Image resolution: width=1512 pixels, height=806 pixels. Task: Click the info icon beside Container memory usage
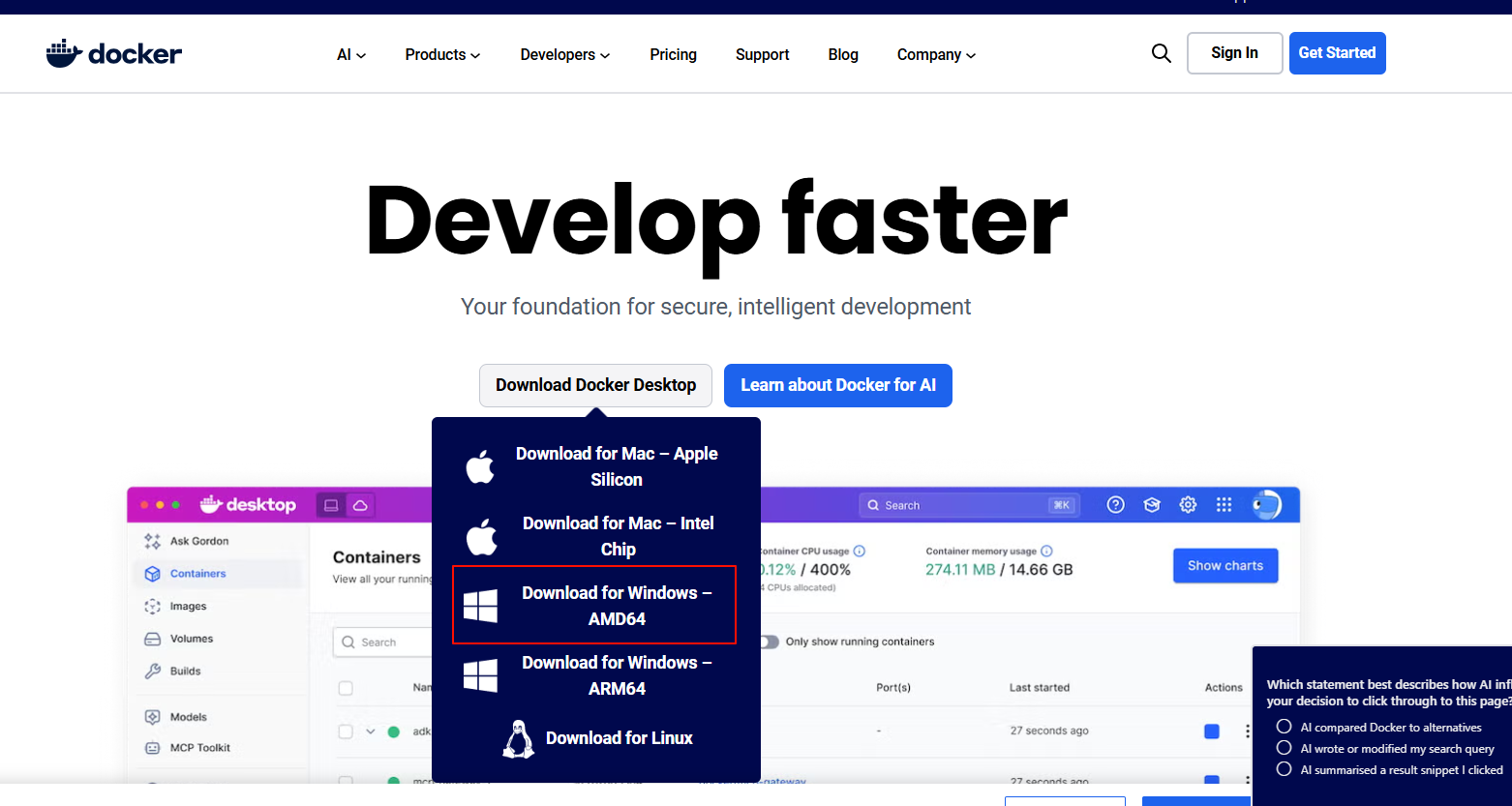1046,551
